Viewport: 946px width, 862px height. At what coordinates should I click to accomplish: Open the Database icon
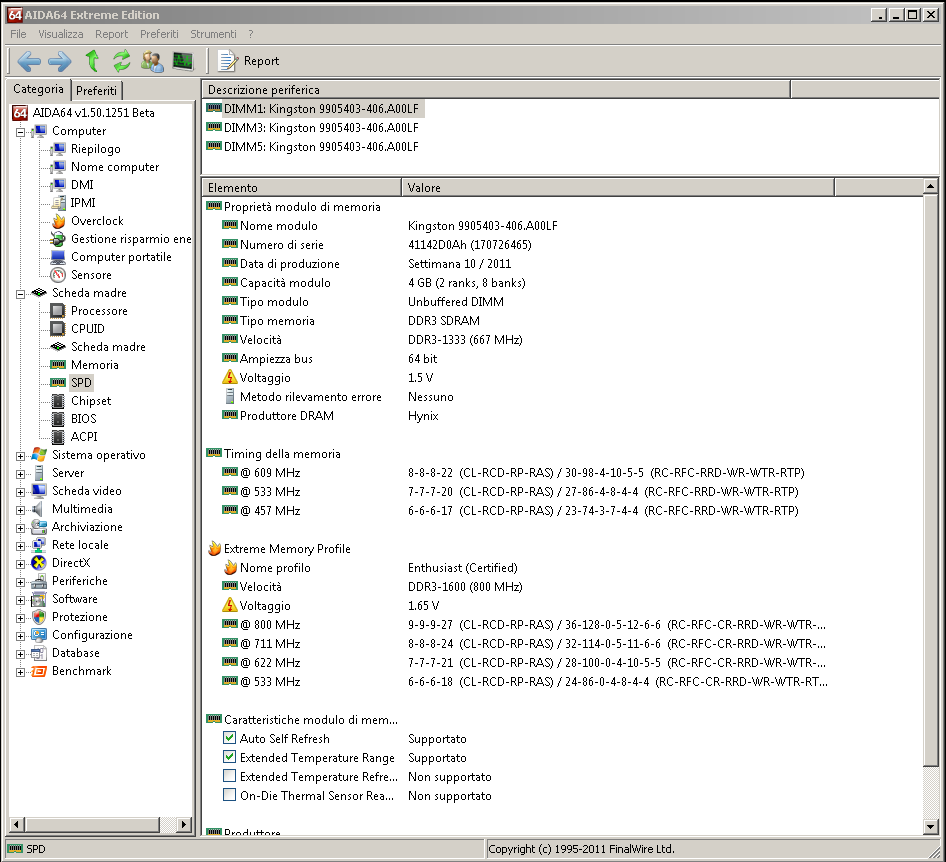(39, 653)
